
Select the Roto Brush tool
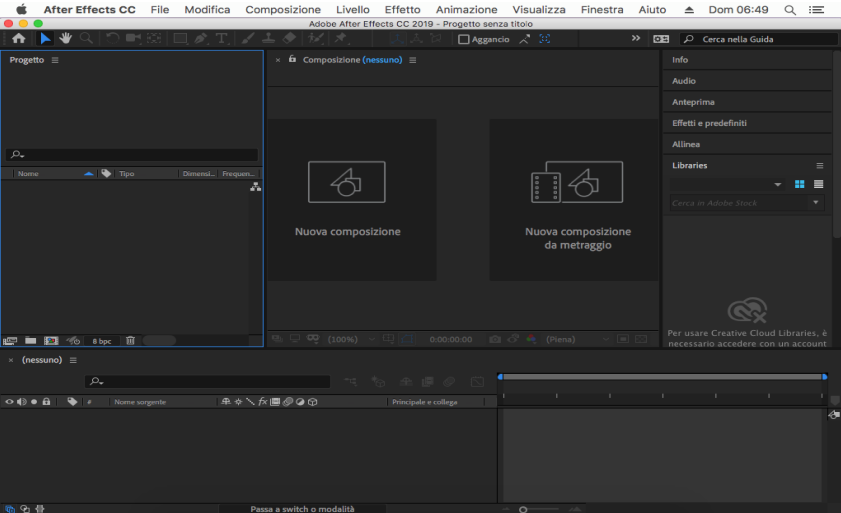click(x=315, y=39)
